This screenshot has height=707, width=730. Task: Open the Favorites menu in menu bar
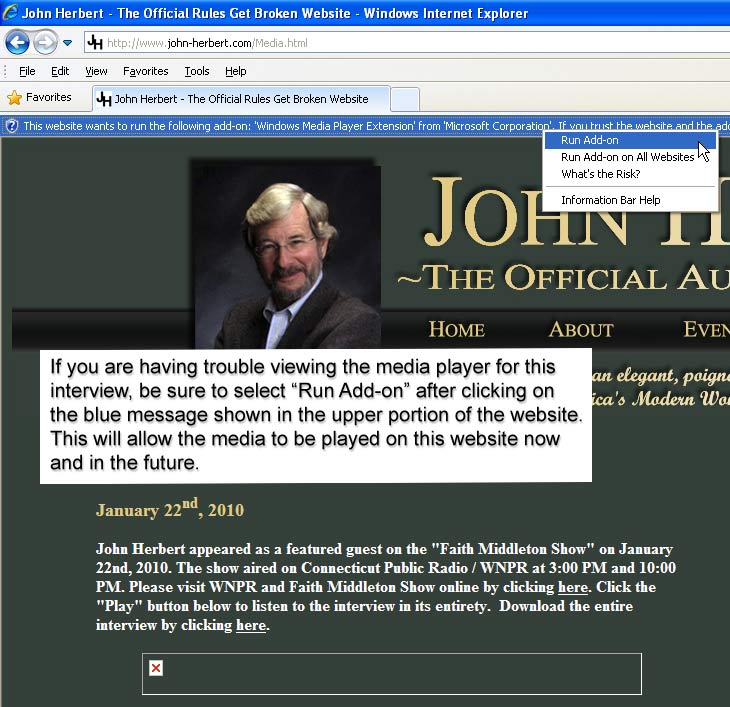145,71
